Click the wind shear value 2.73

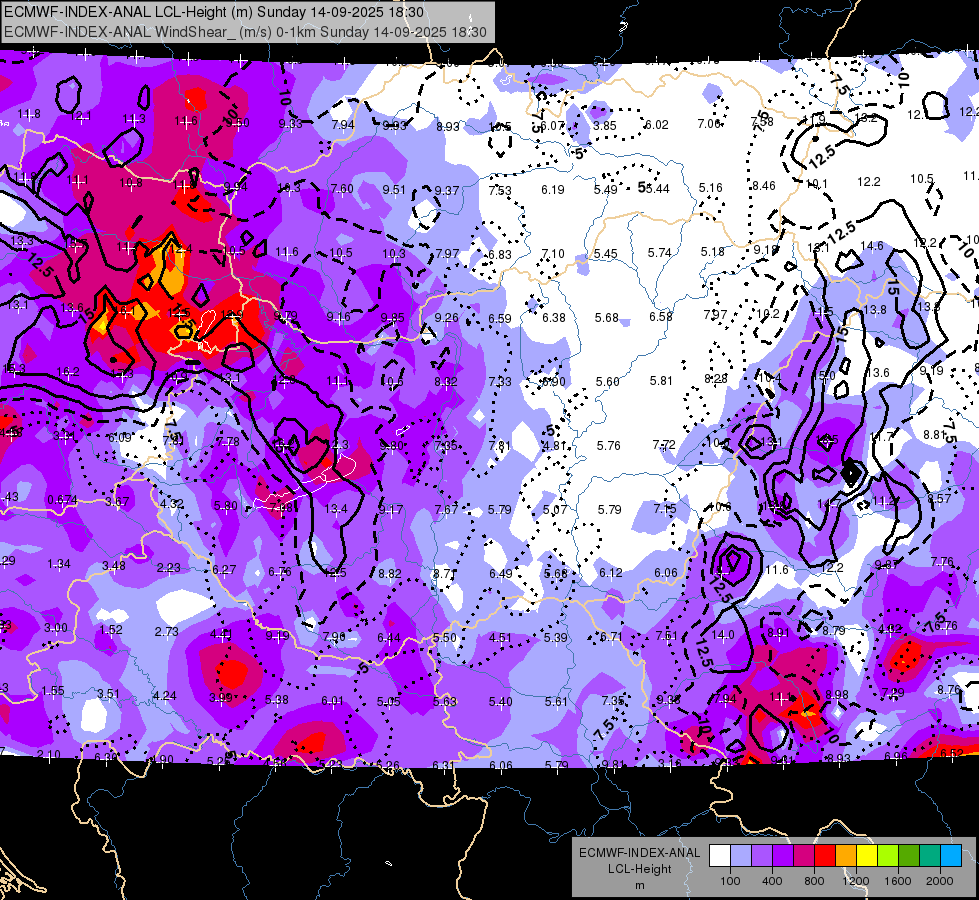click(167, 631)
